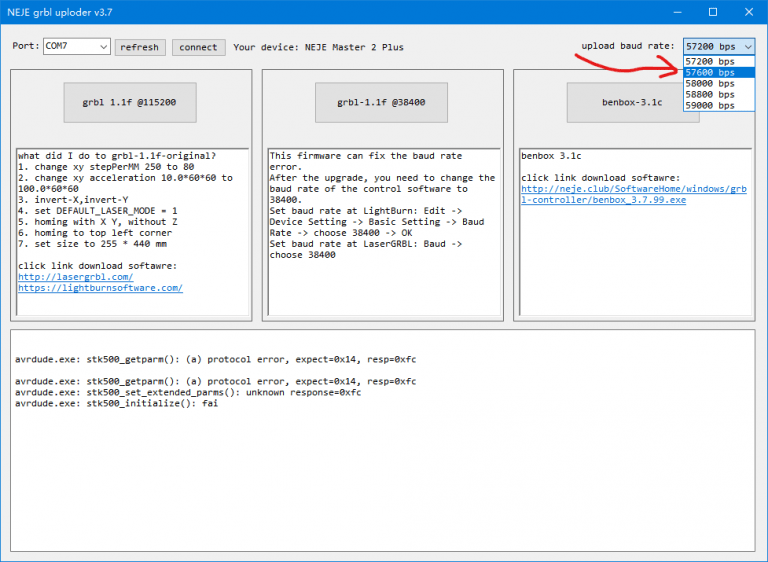Close the NEJE uploader window
This screenshot has height=562, width=768.
[749, 12]
